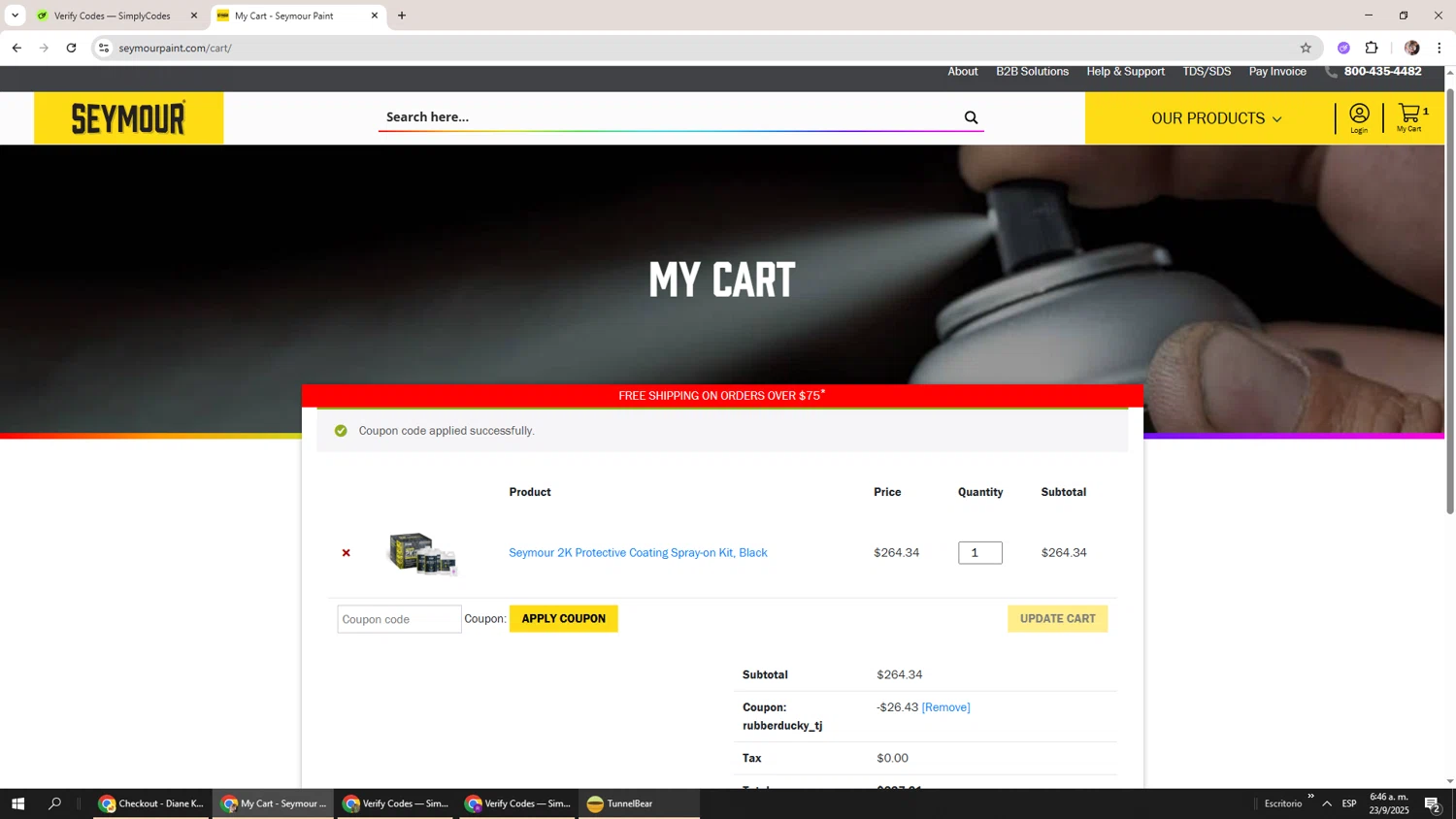
Task: Open Windows taskbar search
Action: (54, 803)
